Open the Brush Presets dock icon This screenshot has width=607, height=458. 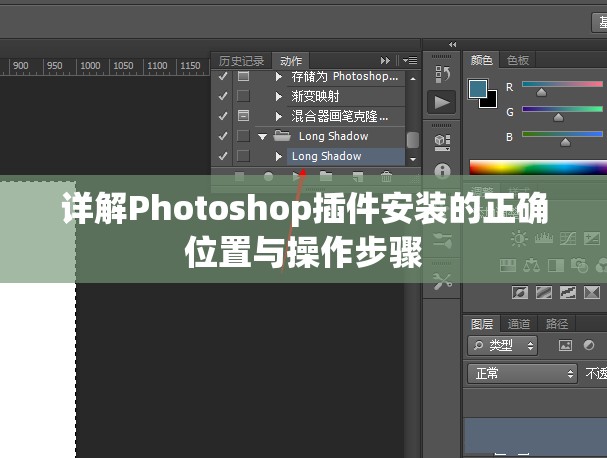coord(442,240)
